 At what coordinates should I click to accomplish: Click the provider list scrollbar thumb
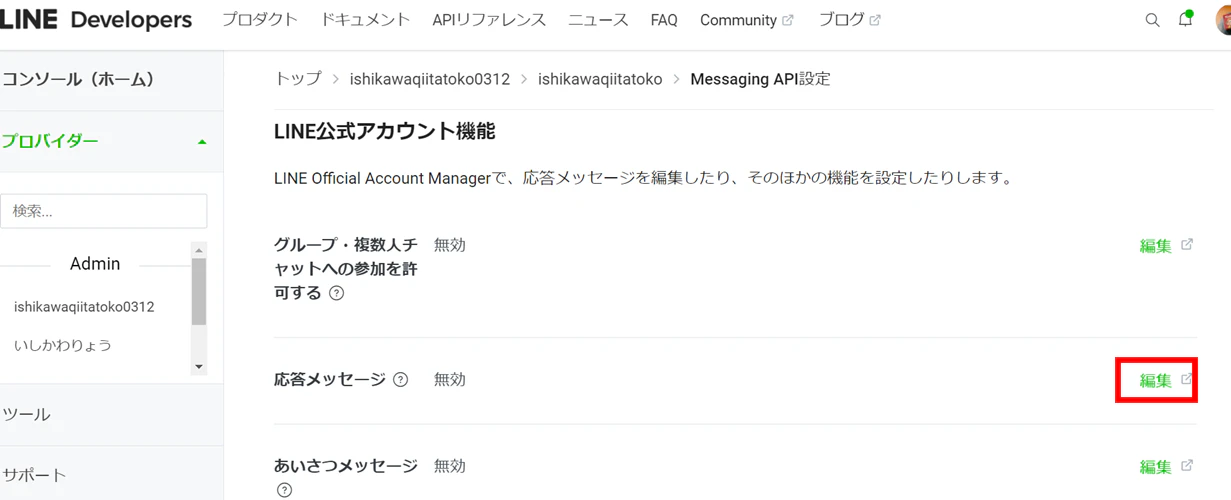tap(199, 291)
